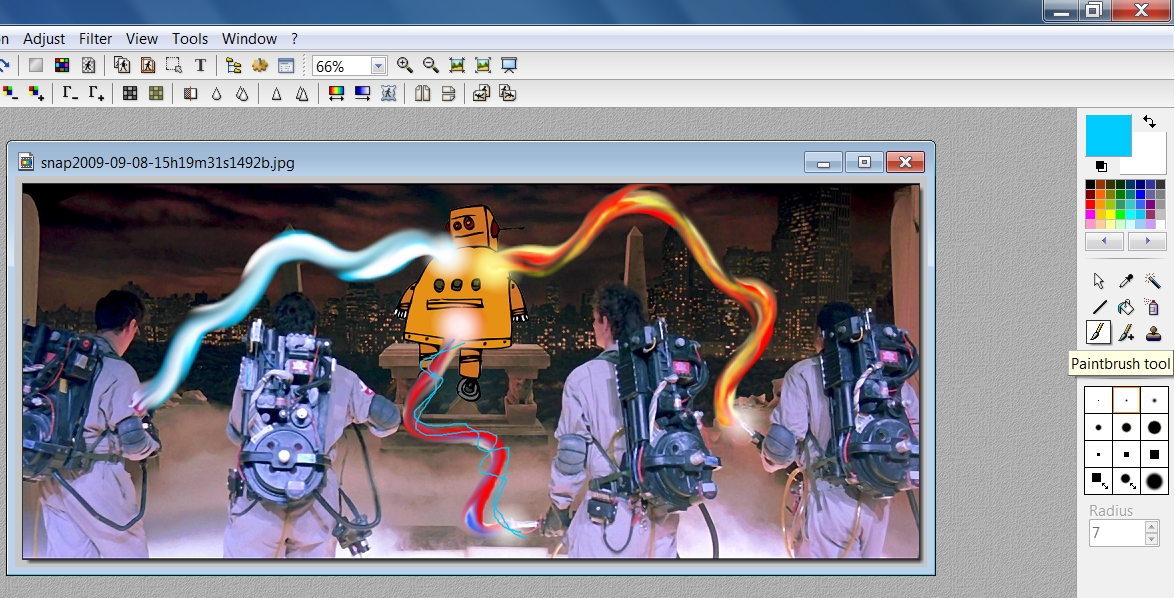Rotate the image 90° counterclockwise
The height and width of the screenshot is (598, 1175).
pyautogui.click(x=481, y=93)
